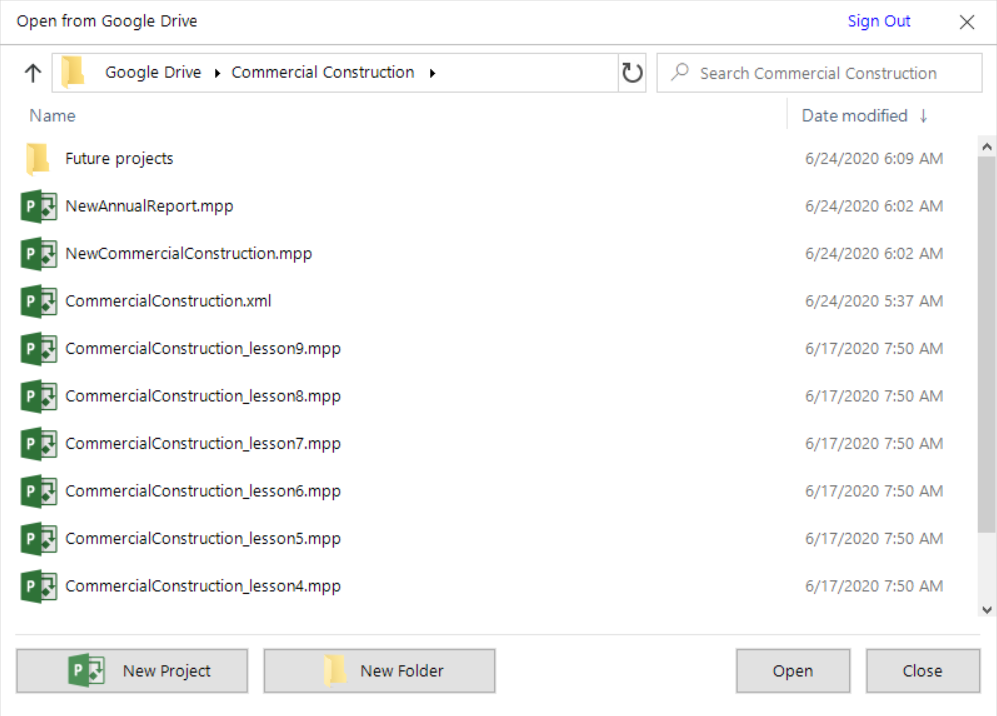Click date modified of lesson7.mpp

click(874, 443)
